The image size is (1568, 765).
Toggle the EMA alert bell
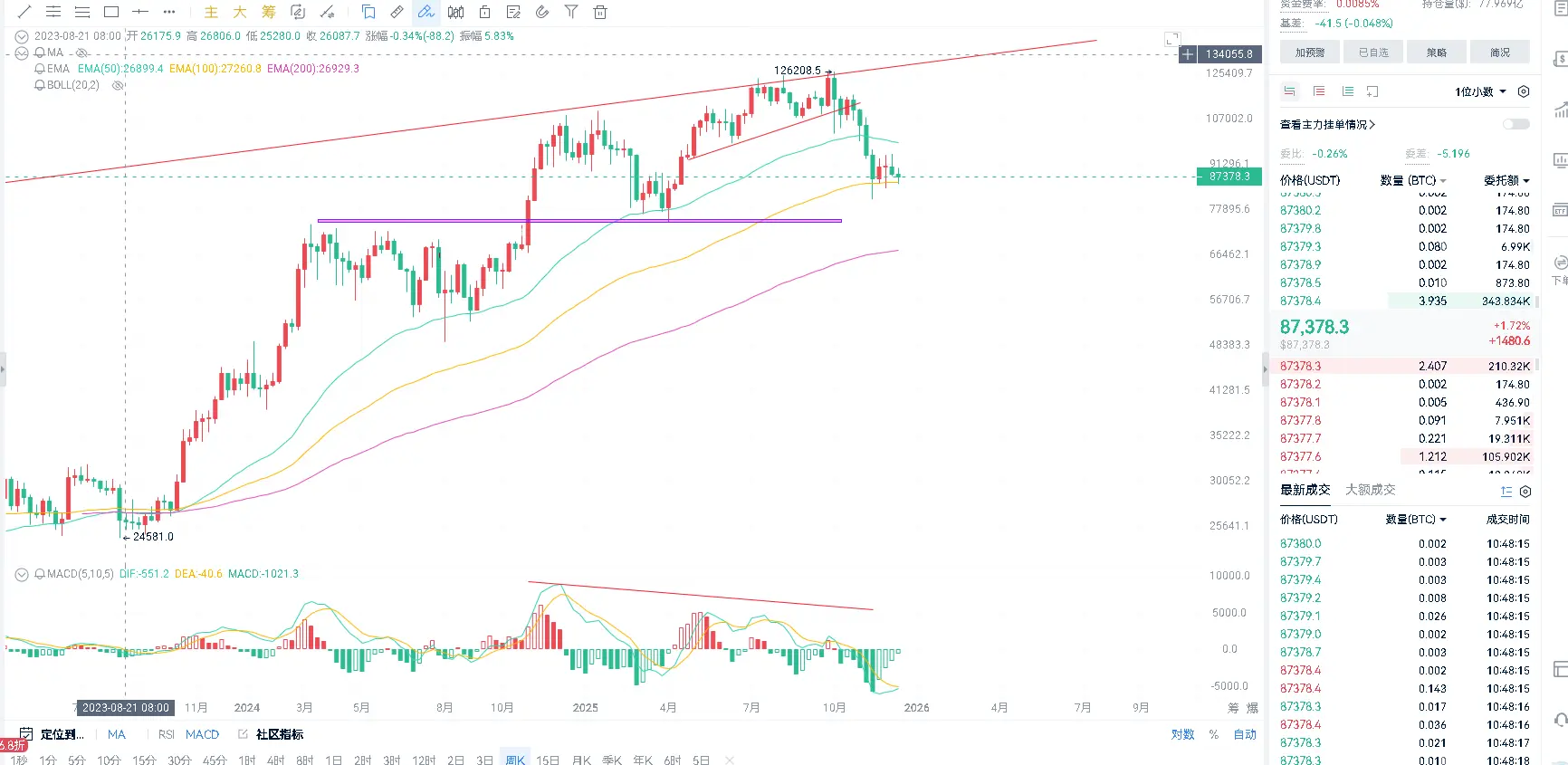[40, 69]
